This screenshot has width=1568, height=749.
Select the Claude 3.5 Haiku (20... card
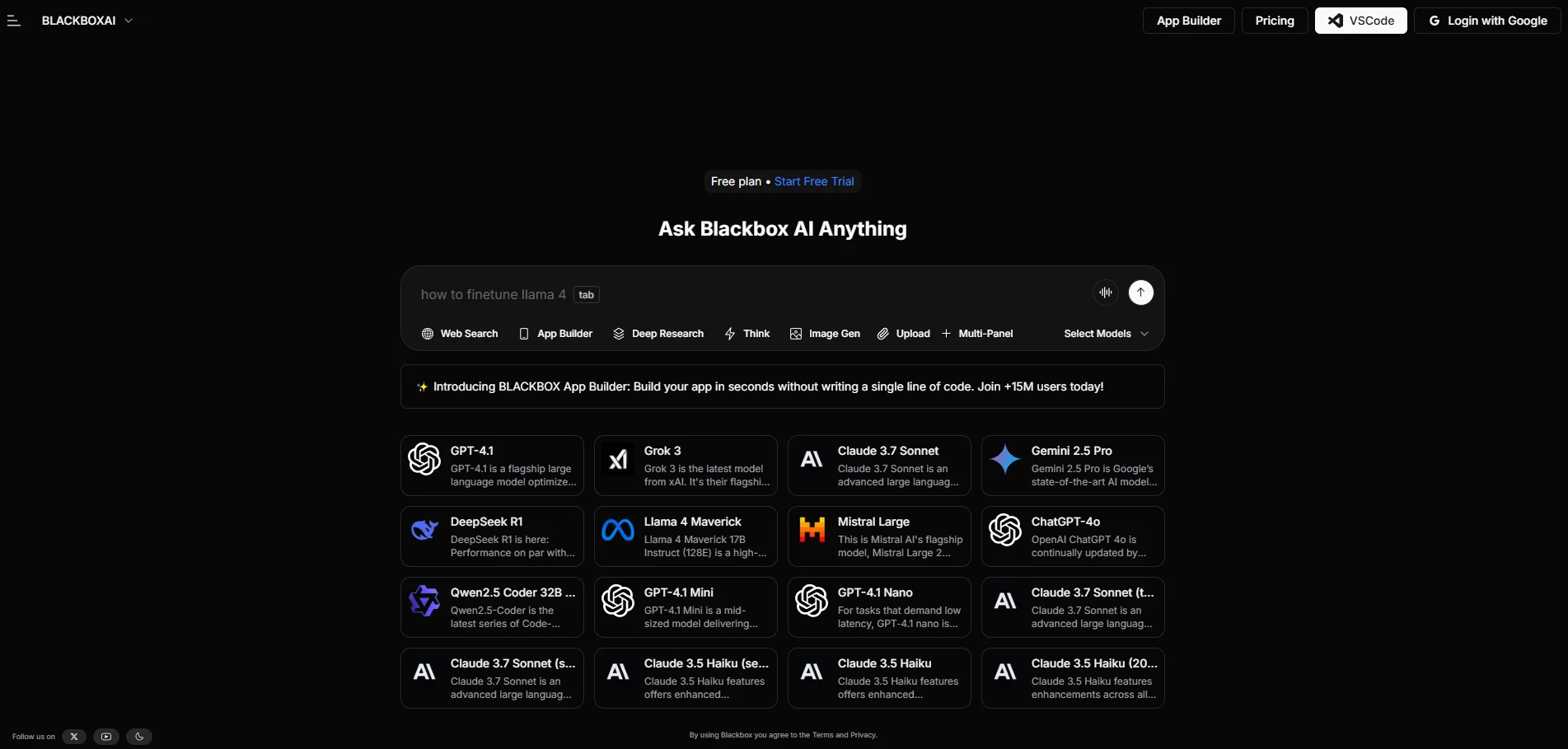[x=1073, y=678]
